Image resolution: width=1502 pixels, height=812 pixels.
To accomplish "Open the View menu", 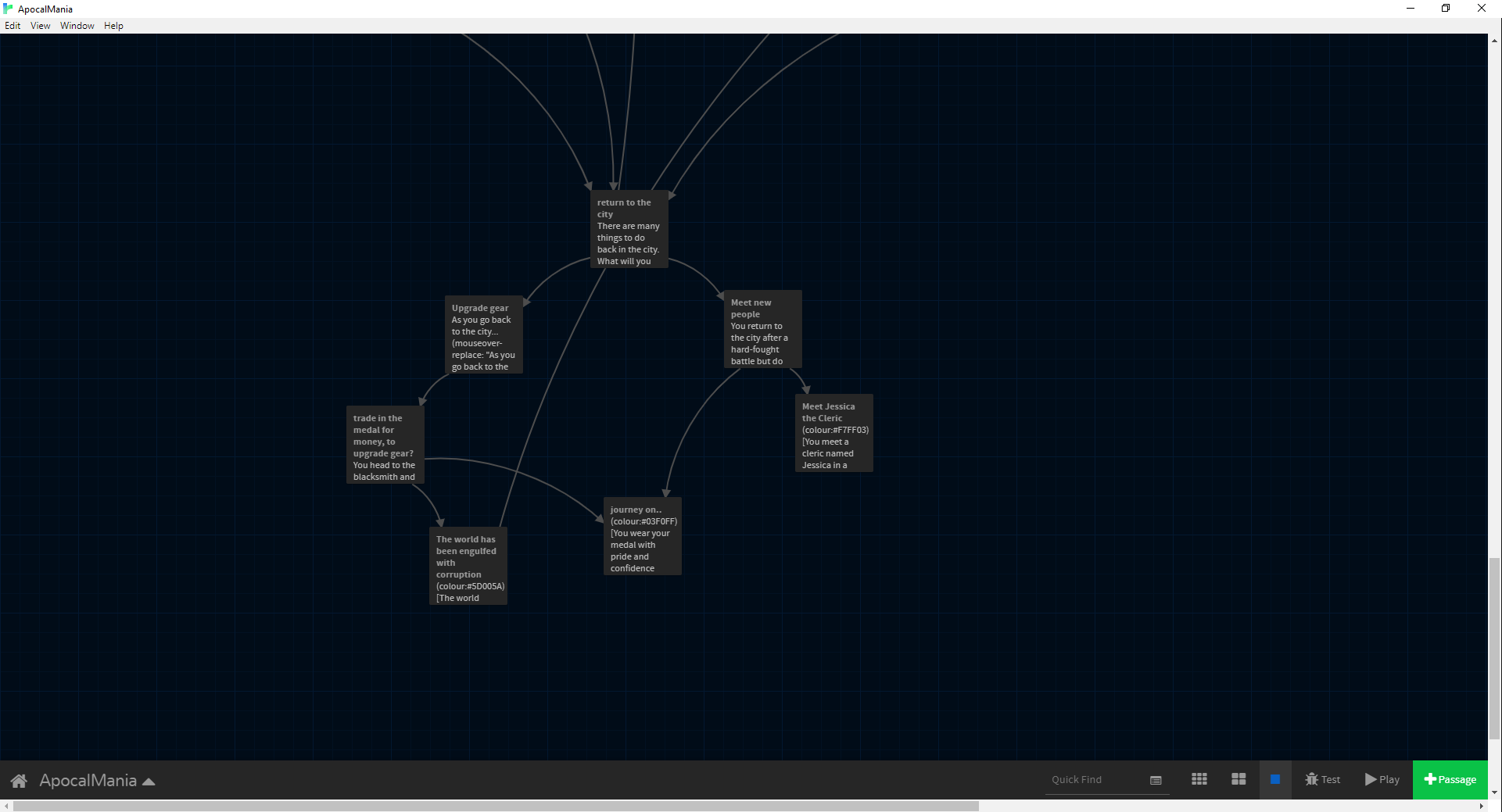I will click(40, 25).
